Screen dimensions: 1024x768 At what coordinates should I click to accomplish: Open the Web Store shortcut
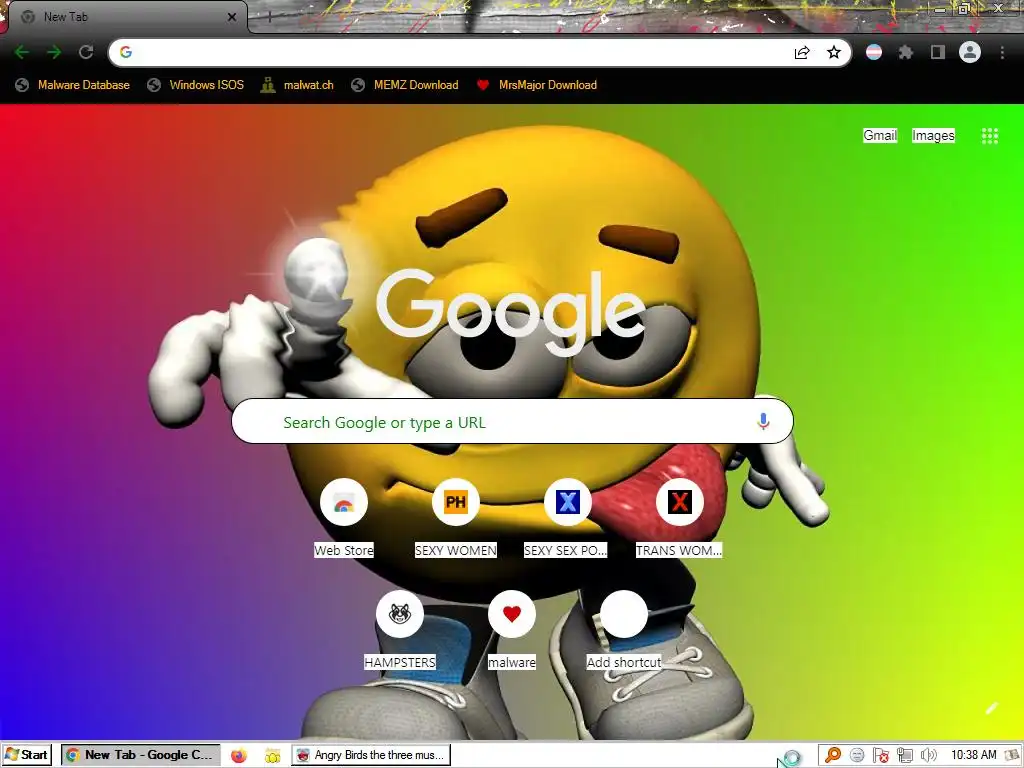pos(344,518)
